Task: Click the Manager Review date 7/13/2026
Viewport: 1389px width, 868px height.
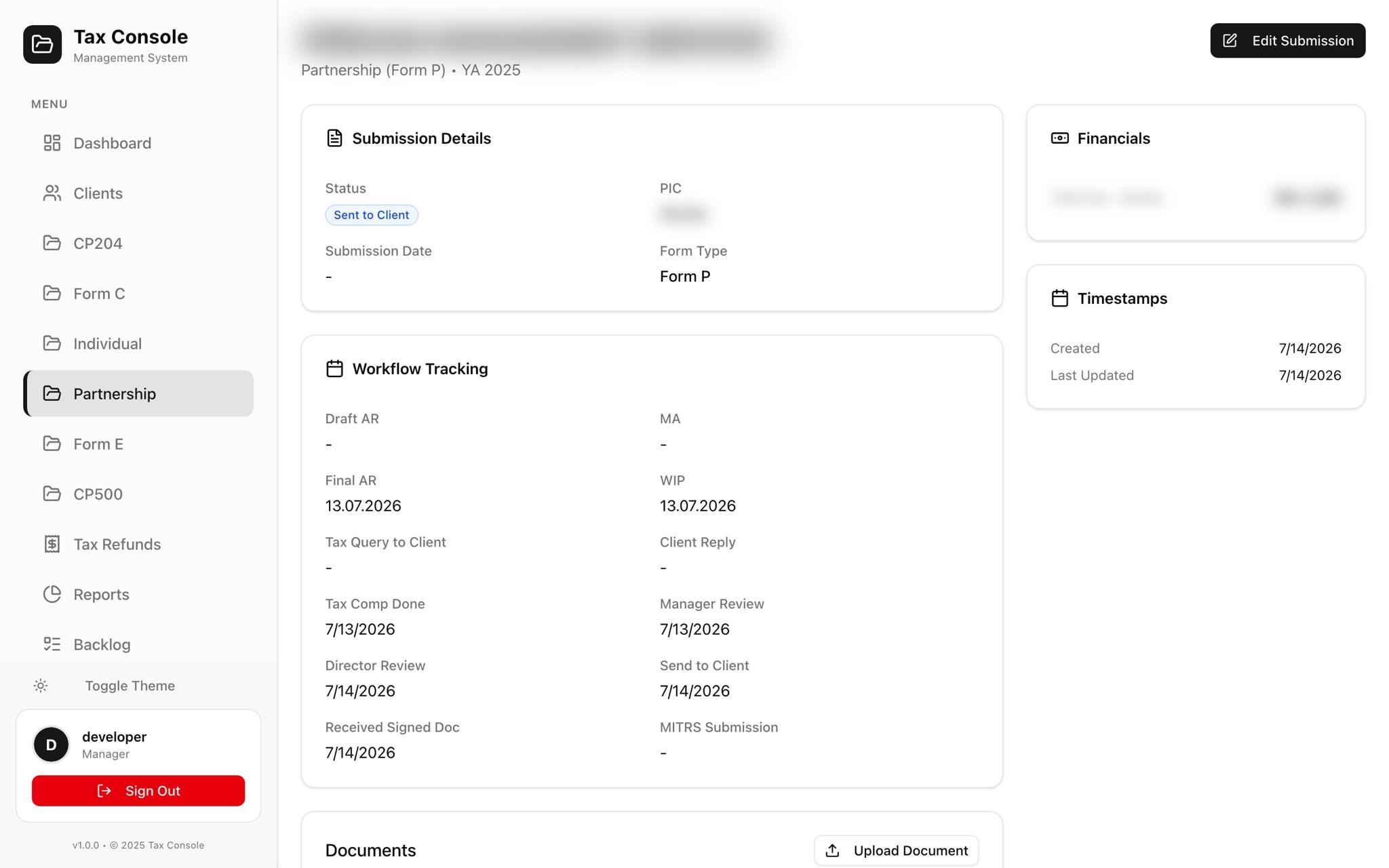Action: pos(694,629)
